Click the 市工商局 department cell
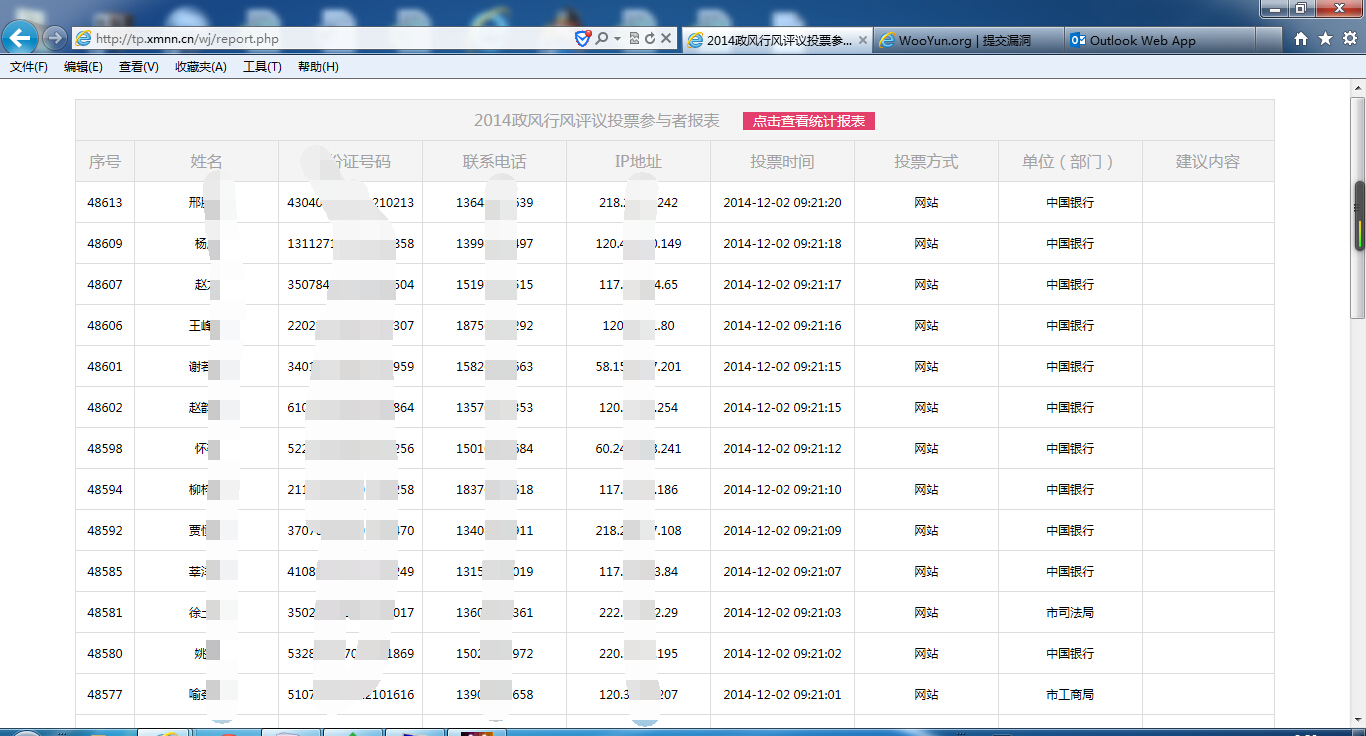 1070,694
